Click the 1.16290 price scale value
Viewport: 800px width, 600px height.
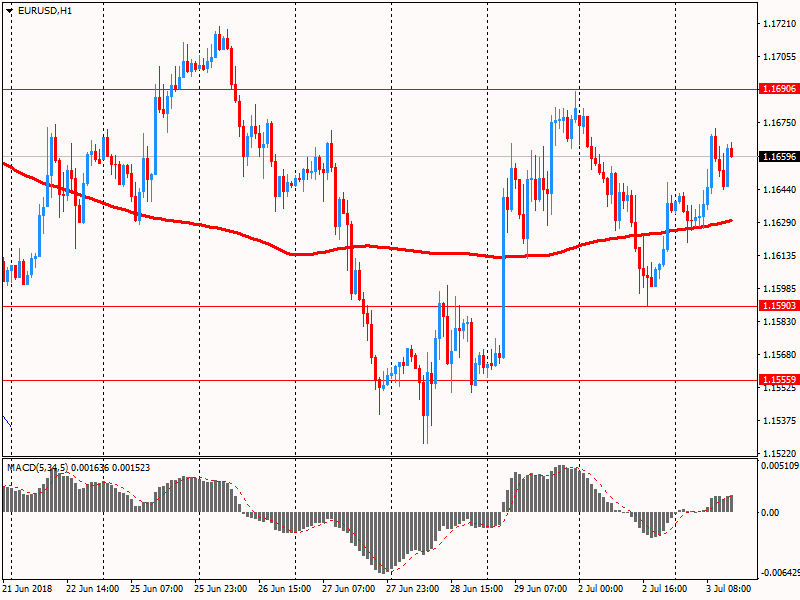pyautogui.click(x=780, y=223)
